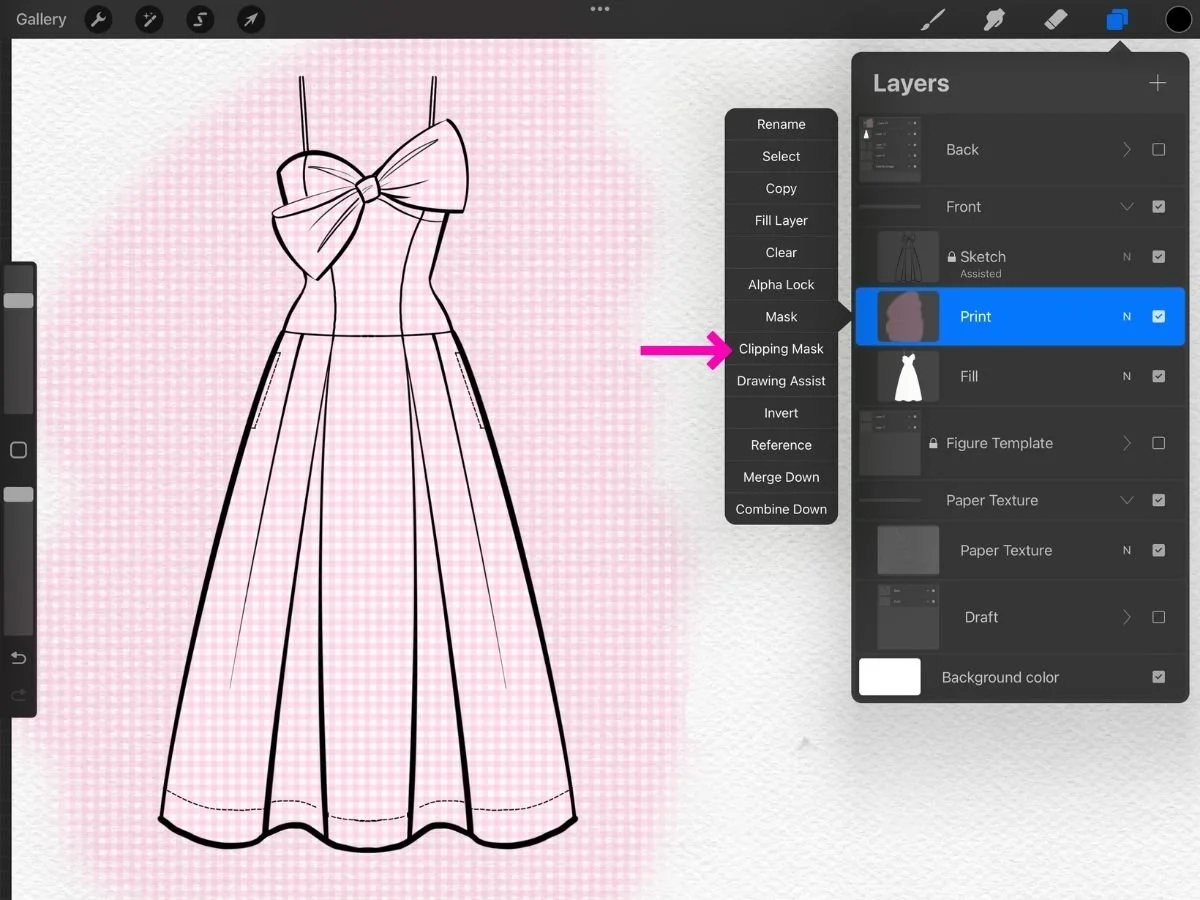Tap the lock icon on Figure Template
The height and width of the screenshot is (900, 1200).
(x=933, y=443)
